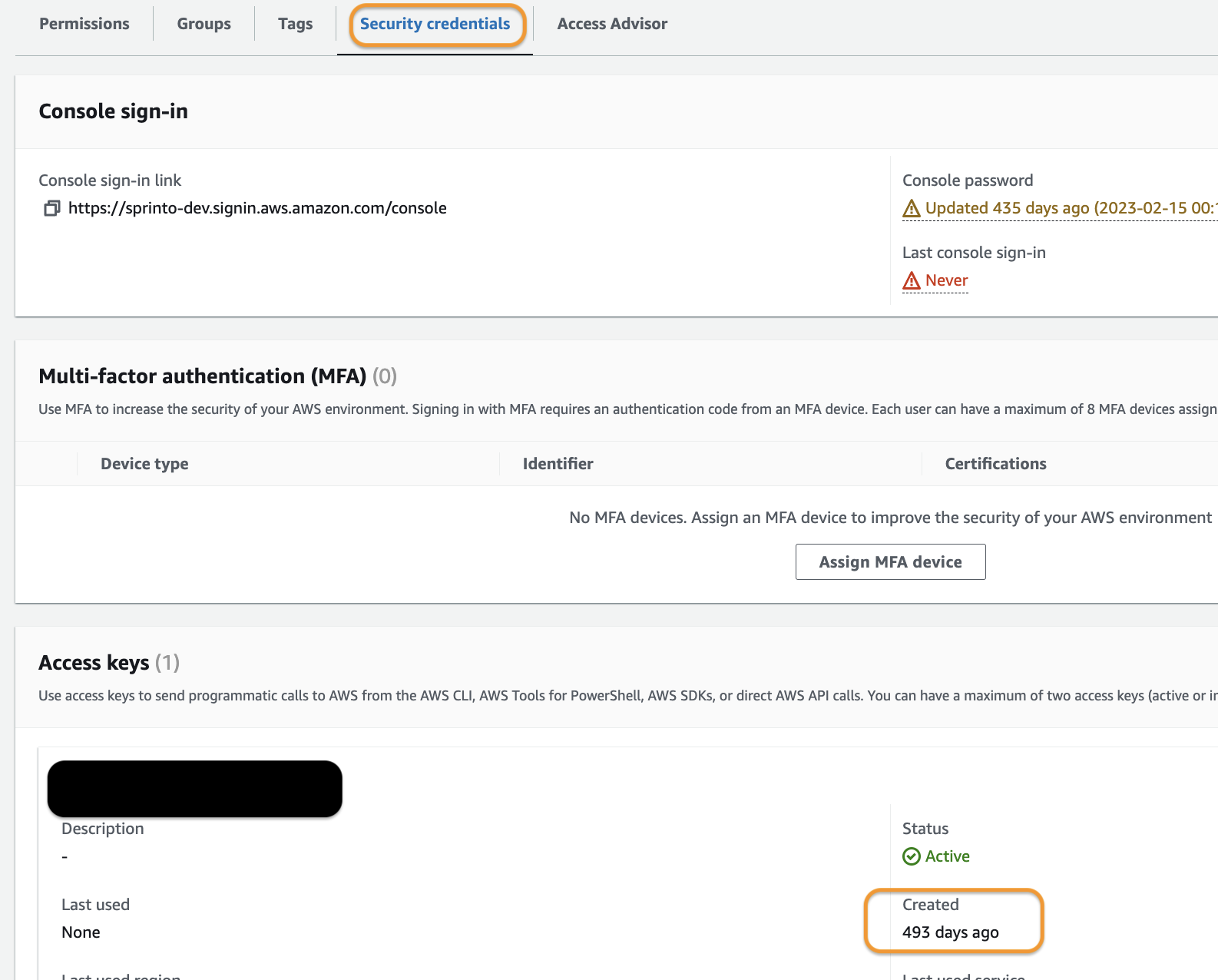This screenshot has height=980, width=1218.
Task: Click the access key Description label
Action: coord(103,829)
